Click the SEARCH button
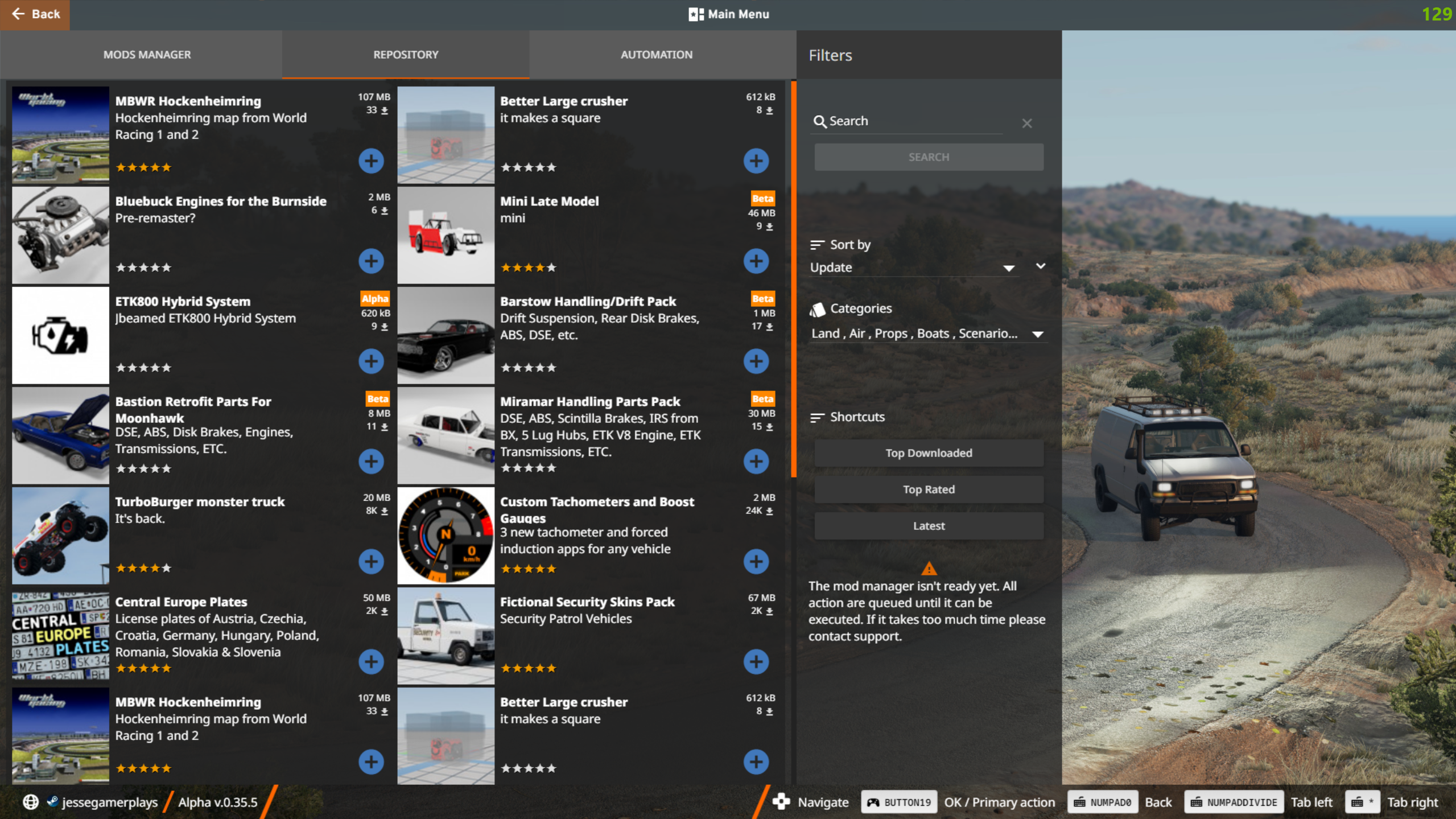Viewport: 1456px width, 819px height. (x=929, y=157)
